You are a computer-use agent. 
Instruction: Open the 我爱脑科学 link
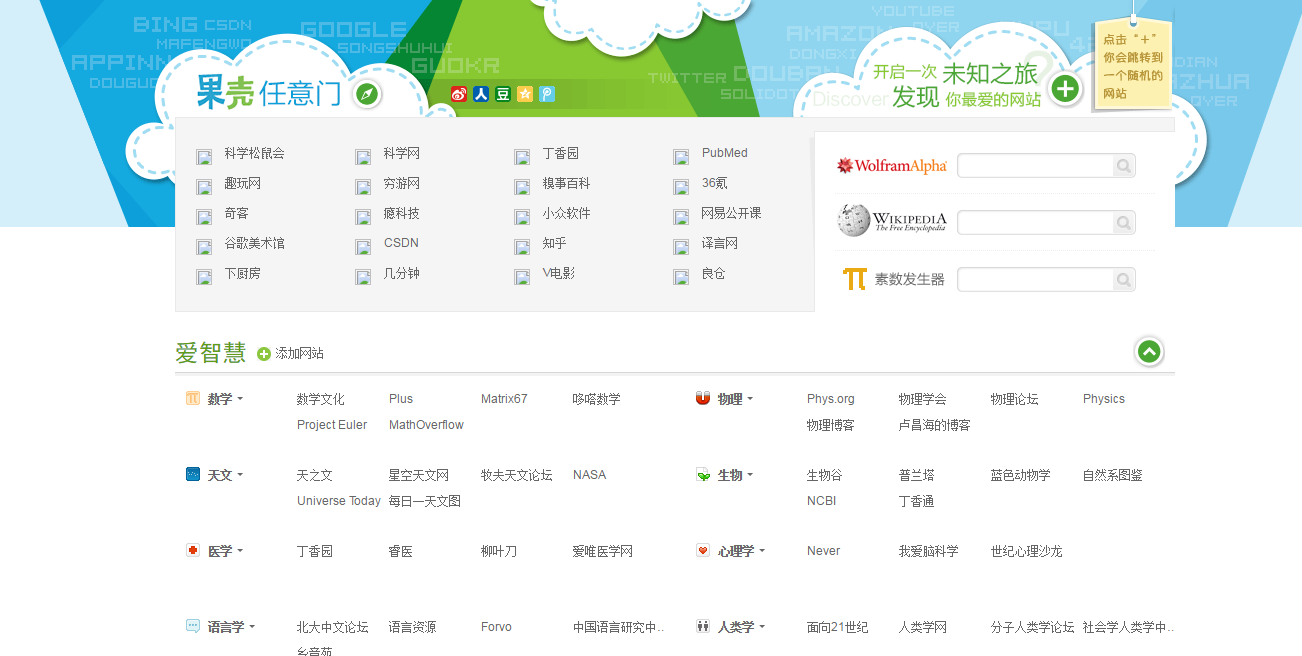pyautogui.click(x=929, y=551)
